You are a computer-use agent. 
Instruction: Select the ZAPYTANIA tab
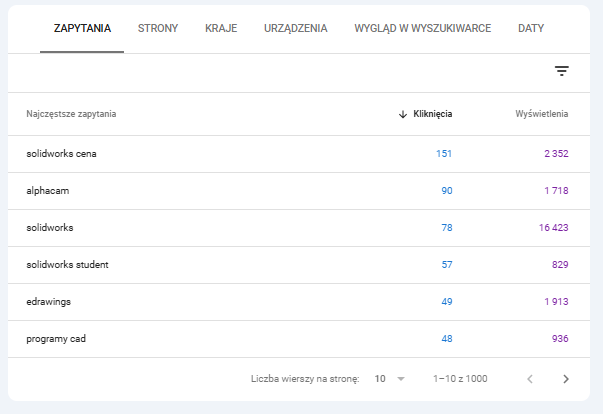coord(82,28)
